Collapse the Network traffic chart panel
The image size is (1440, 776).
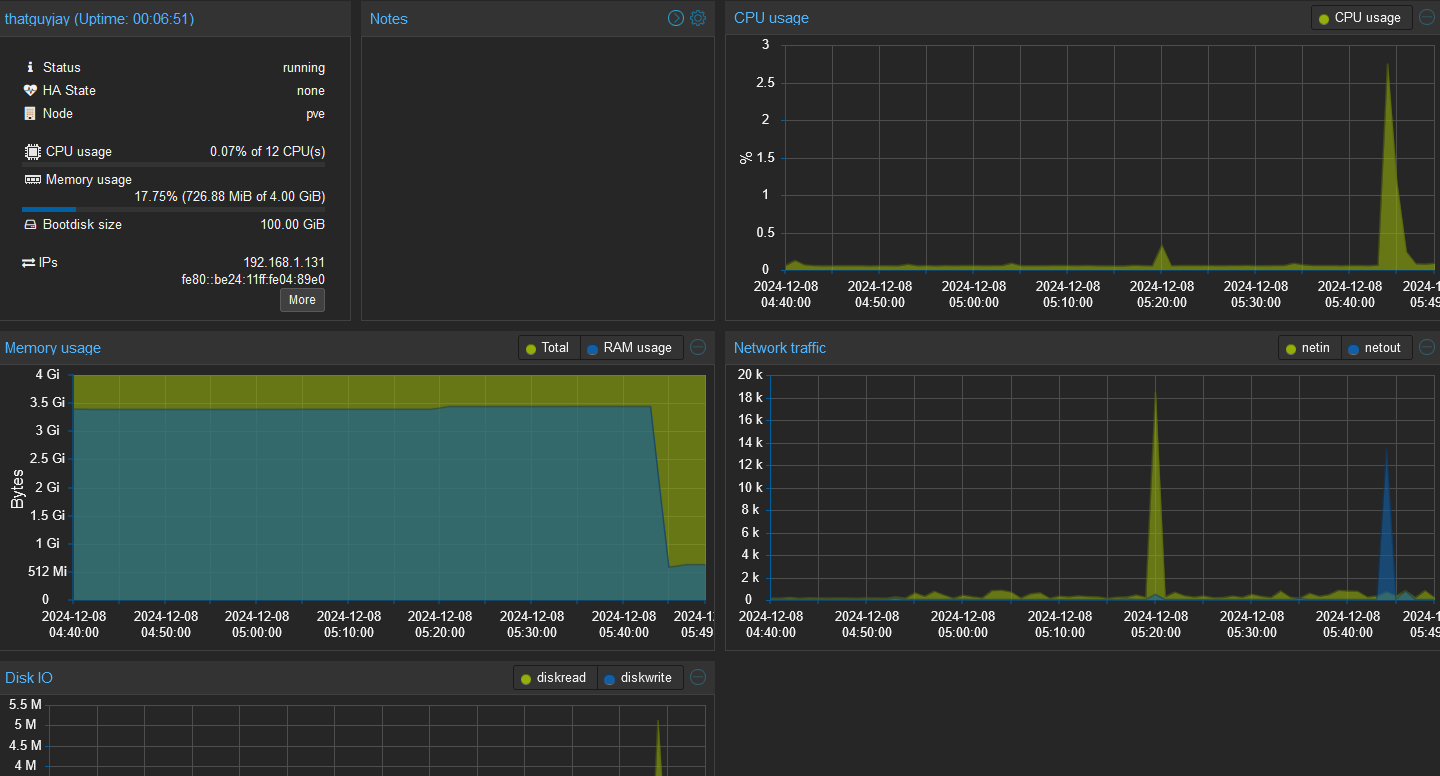(1427, 347)
